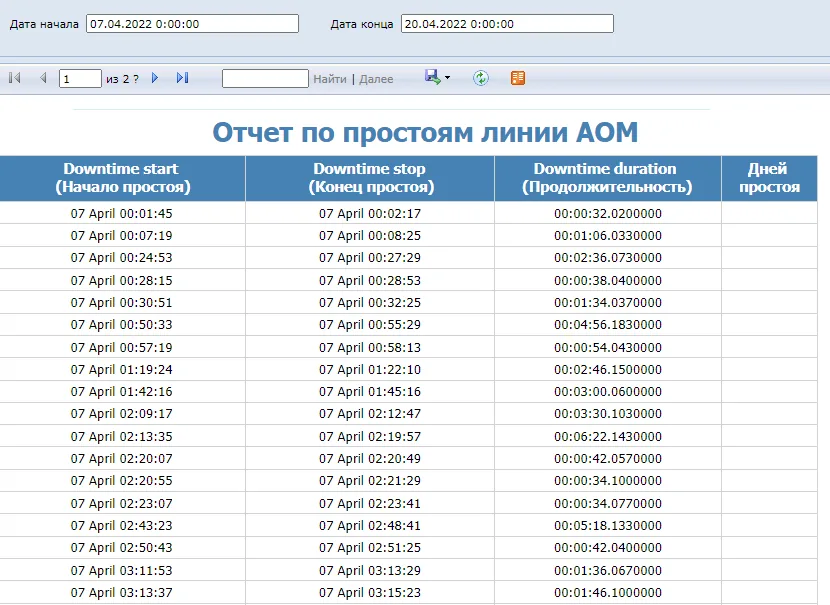
Task: Click the Downtime stop column header
Action: (369, 178)
